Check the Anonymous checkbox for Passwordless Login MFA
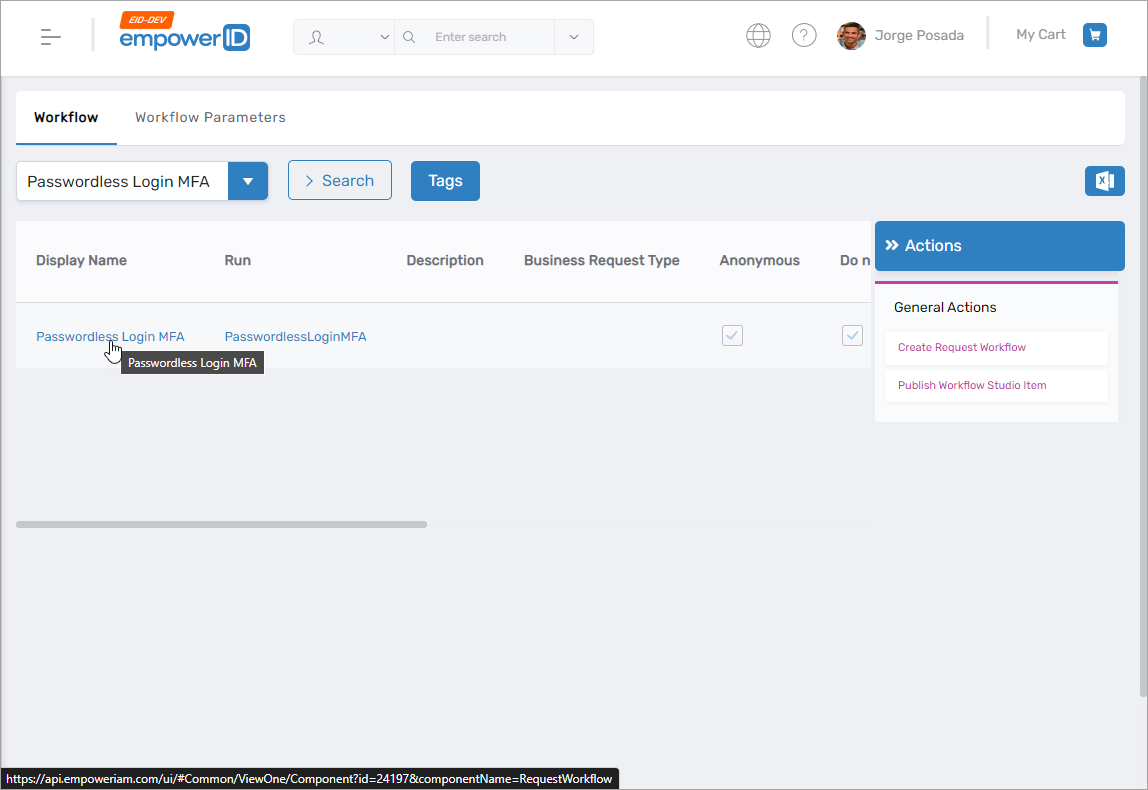The image size is (1148, 790). pos(732,335)
